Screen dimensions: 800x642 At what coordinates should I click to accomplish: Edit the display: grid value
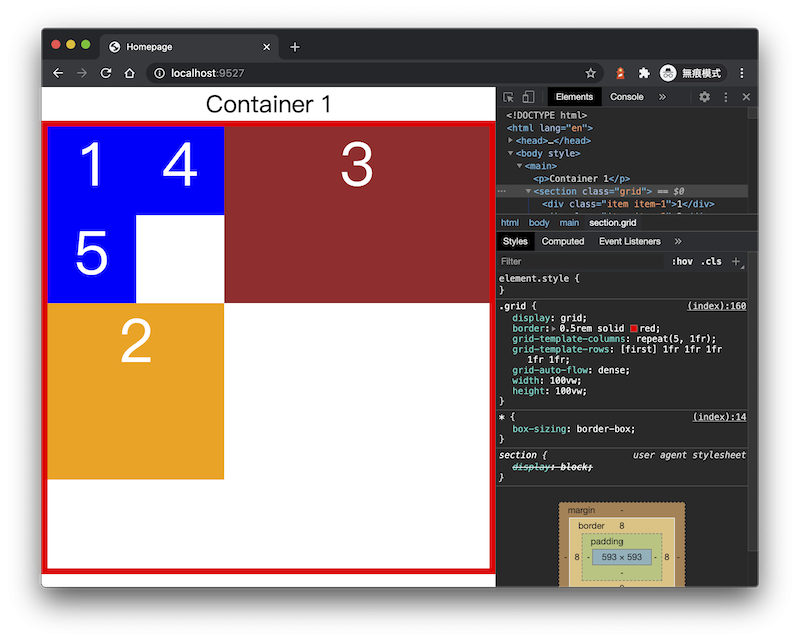pos(571,318)
